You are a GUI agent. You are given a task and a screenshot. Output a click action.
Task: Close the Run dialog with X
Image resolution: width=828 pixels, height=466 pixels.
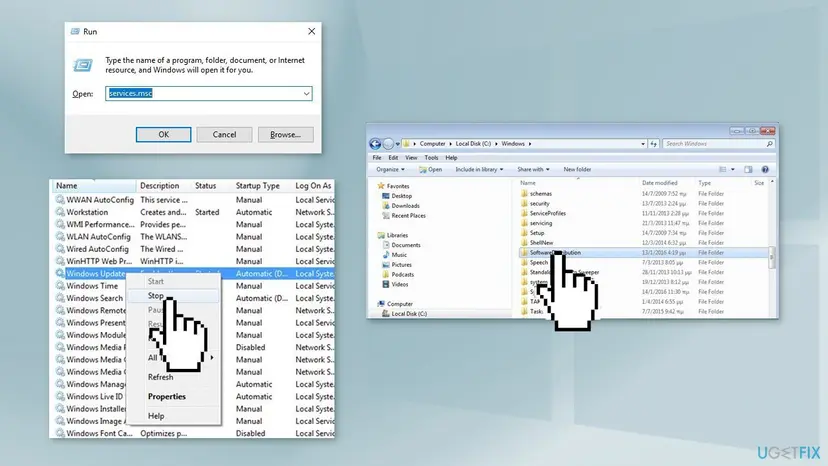click(312, 32)
